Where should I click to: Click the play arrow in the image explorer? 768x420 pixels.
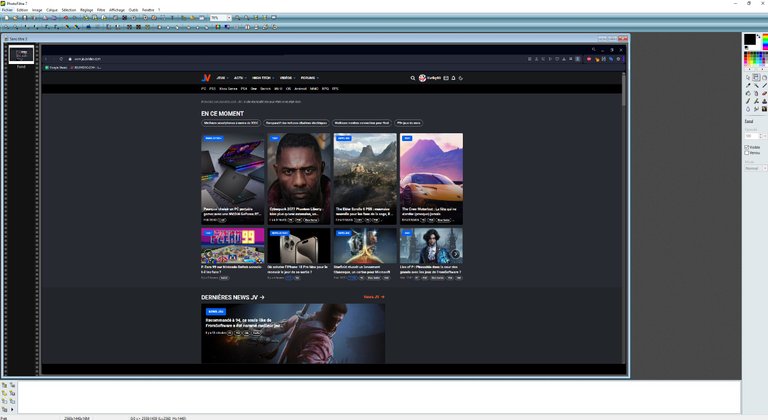pos(12,409)
